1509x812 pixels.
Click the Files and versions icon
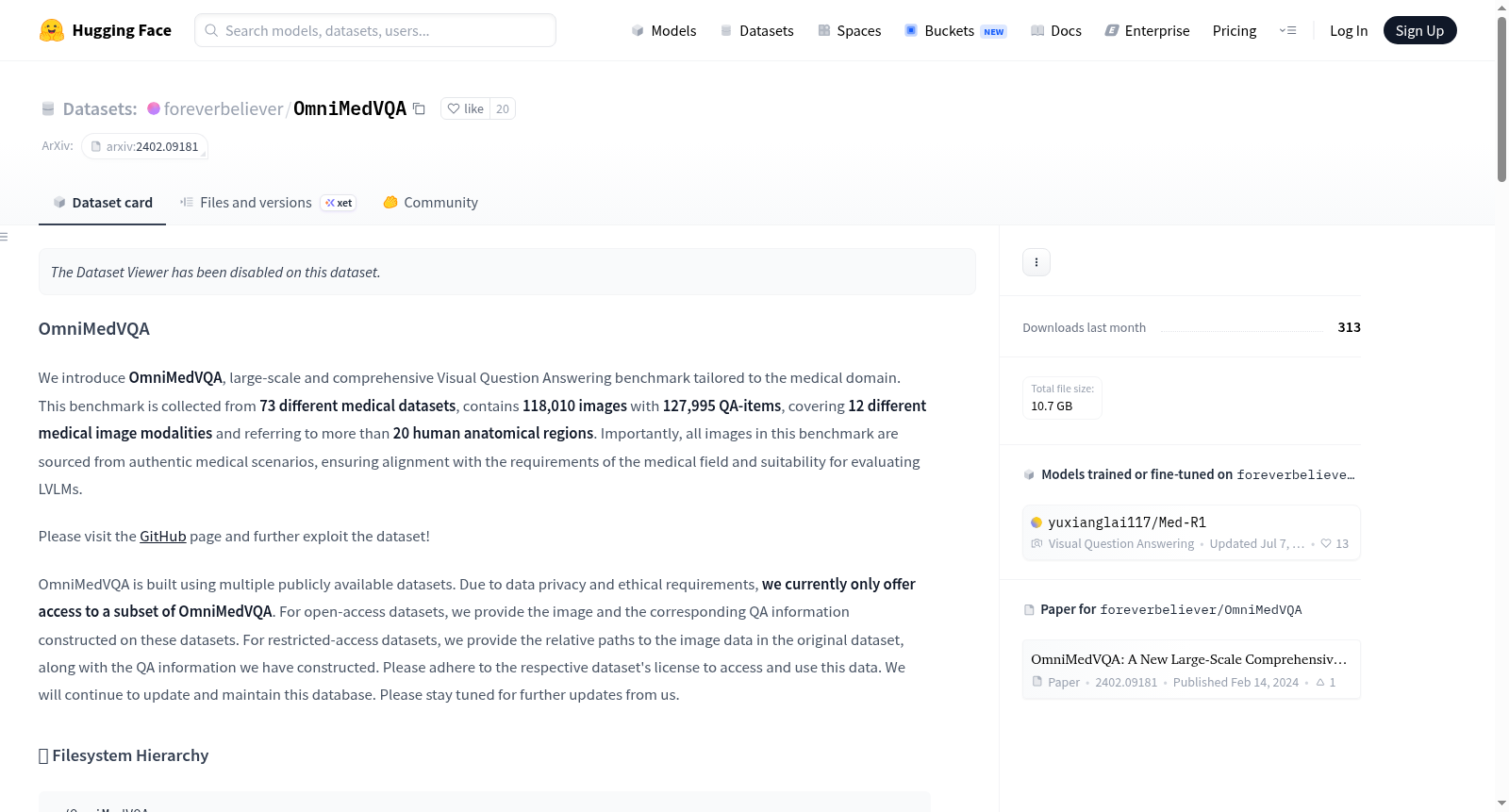187,202
